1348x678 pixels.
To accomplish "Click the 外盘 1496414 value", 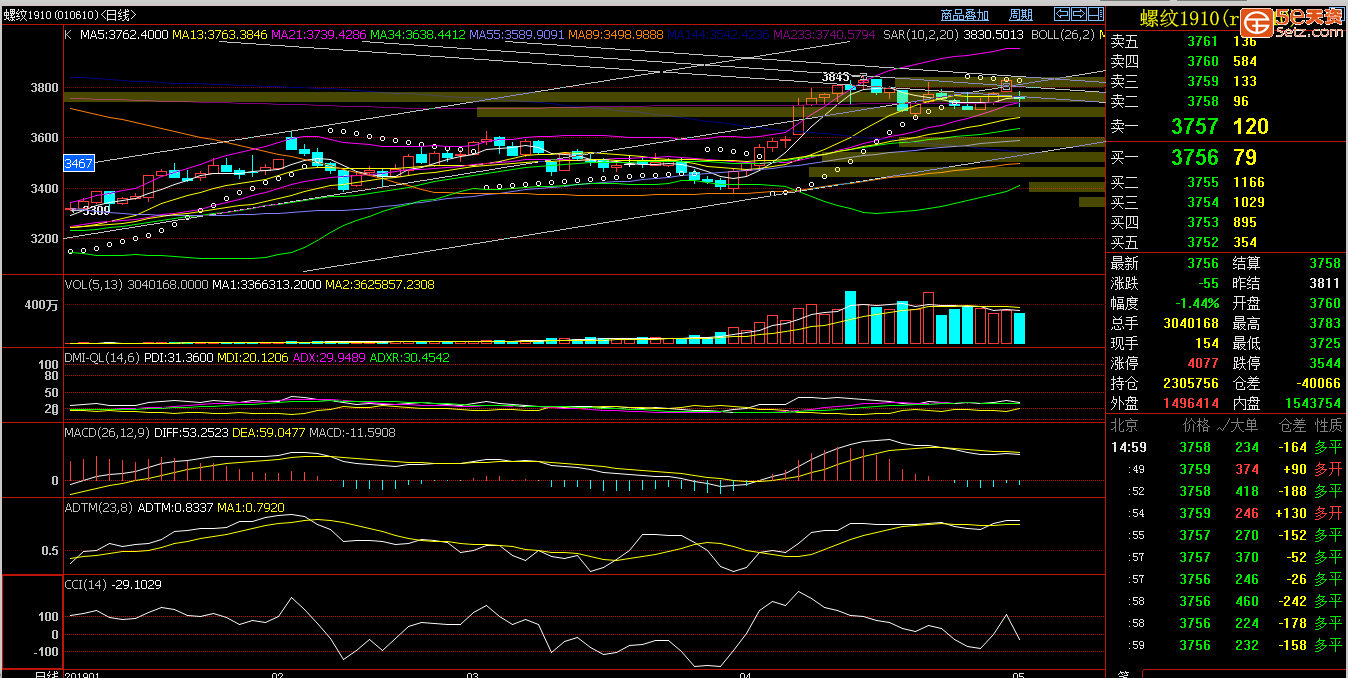I will [x=1191, y=403].
